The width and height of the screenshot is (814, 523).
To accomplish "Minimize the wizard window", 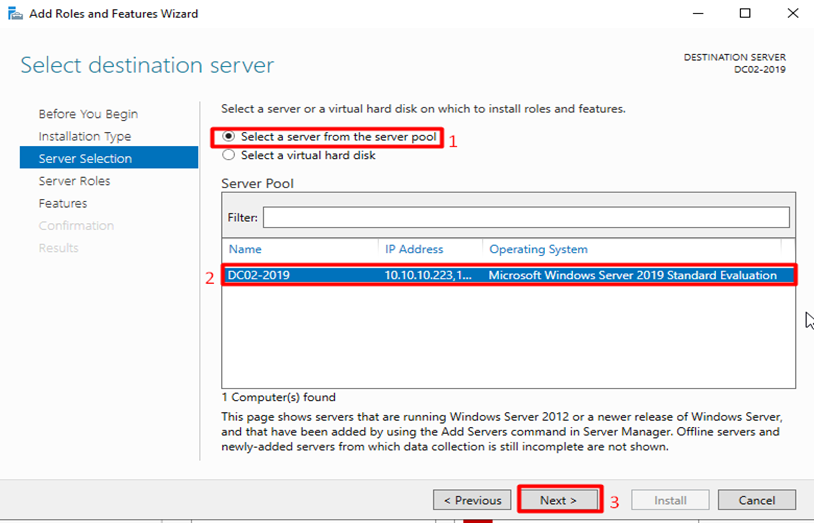I will click(700, 14).
